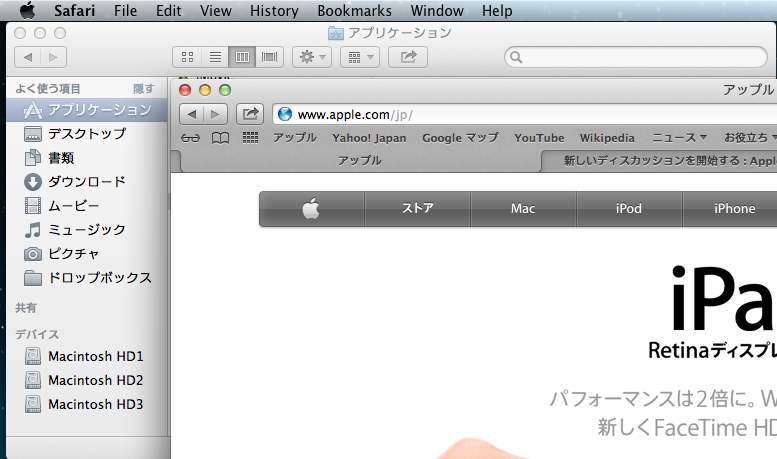Open Bookmarks book icon
Viewport: 777px width, 459px height.
coord(221,138)
